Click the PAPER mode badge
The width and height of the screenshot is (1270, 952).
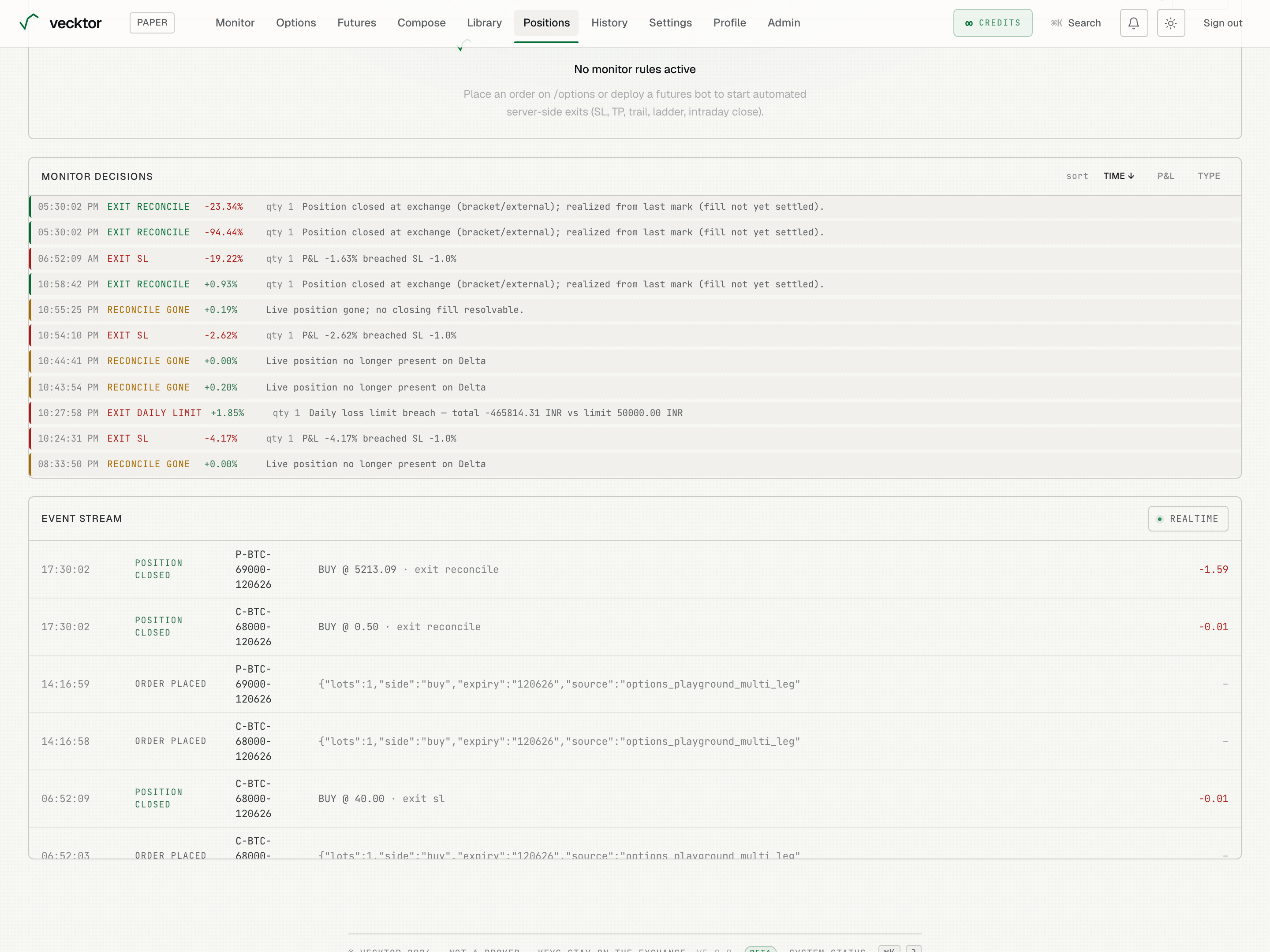(152, 22)
